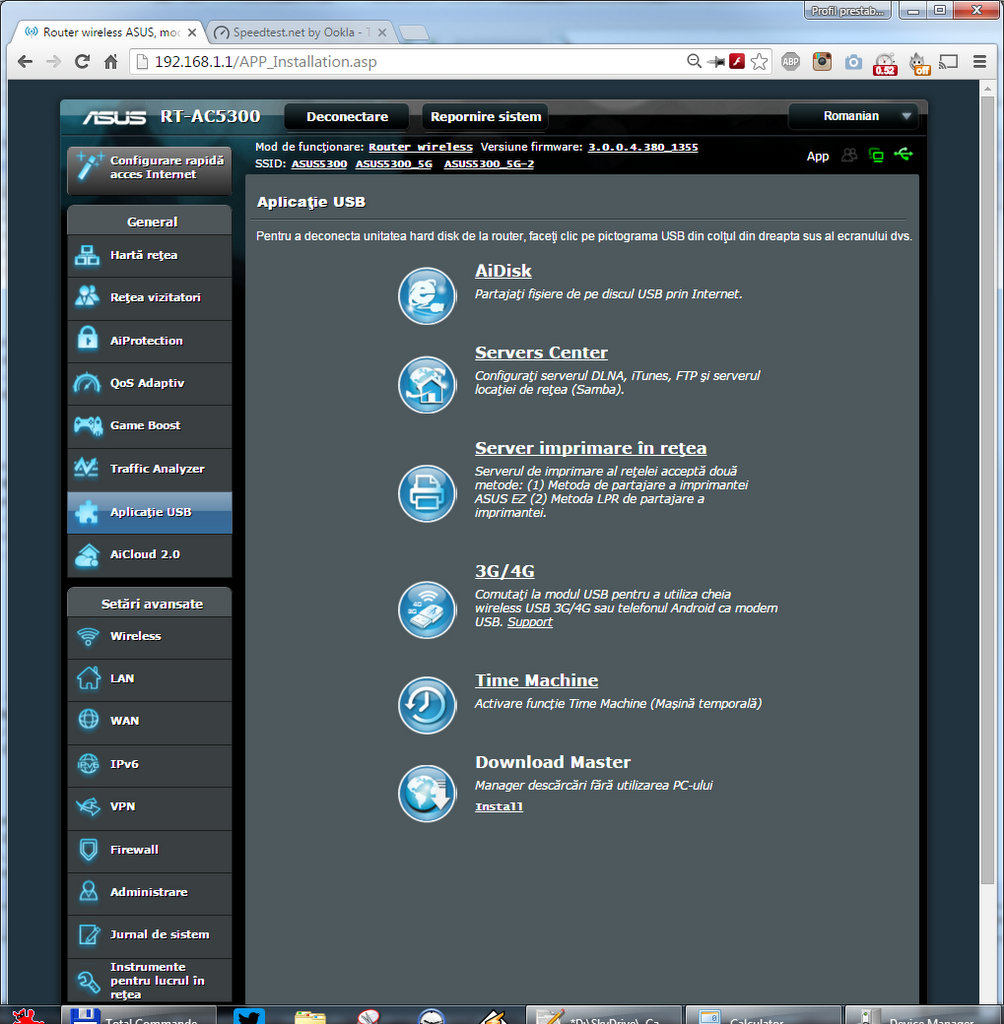
Task: Open the Adblock Plus extension
Action: click(790, 61)
